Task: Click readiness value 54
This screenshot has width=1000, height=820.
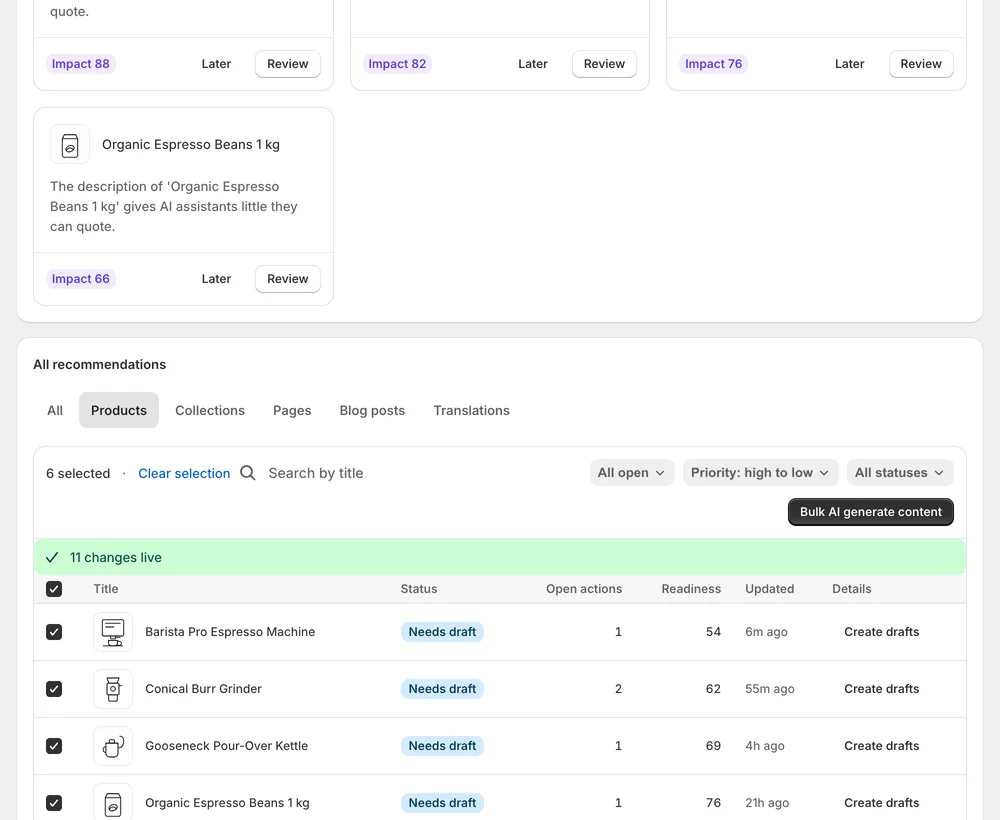Action: point(713,632)
